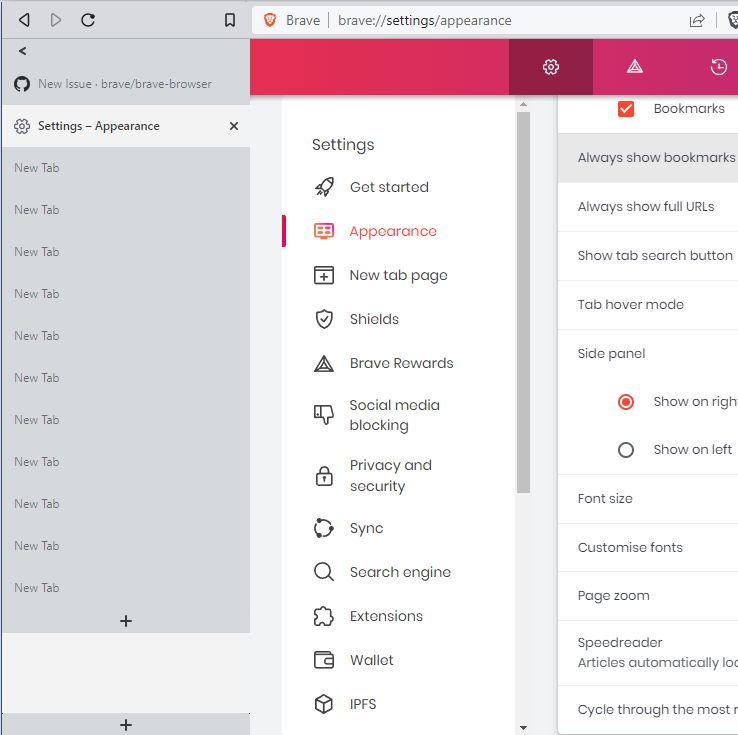Open the Get started settings section

pos(389,187)
